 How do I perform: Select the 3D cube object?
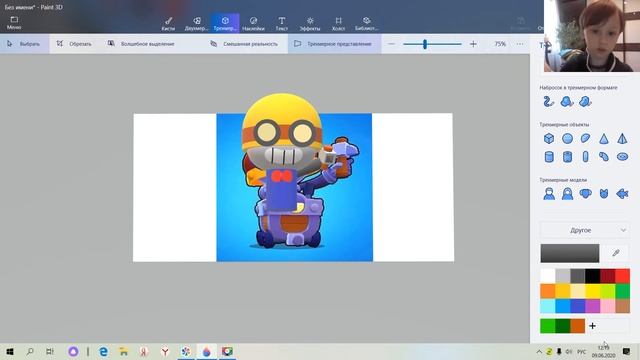[x=549, y=138]
